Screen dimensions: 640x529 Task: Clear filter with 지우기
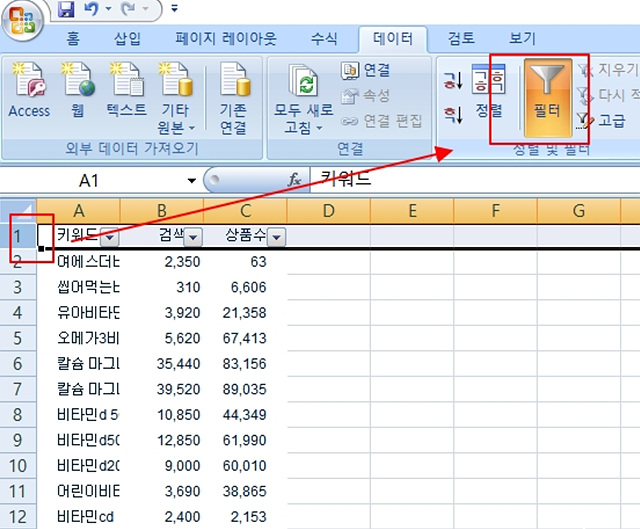coord(608,70)
